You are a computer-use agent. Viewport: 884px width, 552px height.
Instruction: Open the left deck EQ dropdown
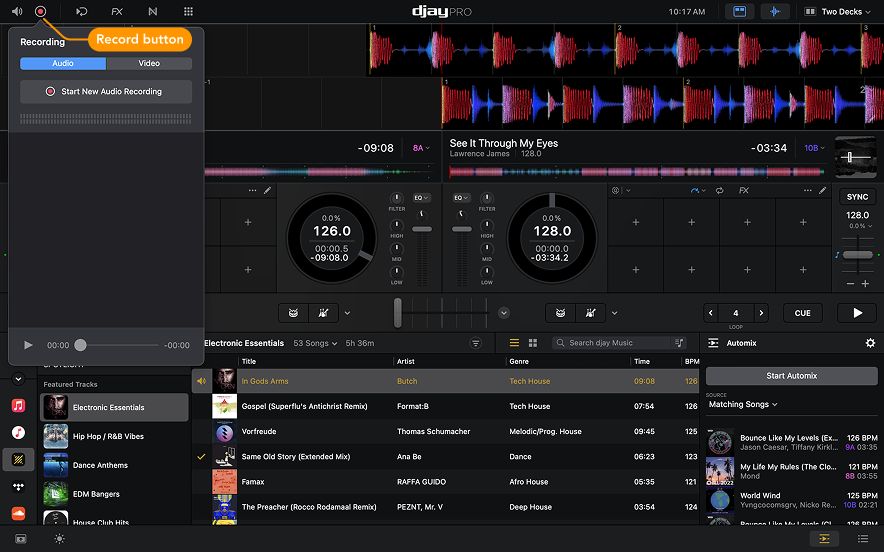[421, 198]
